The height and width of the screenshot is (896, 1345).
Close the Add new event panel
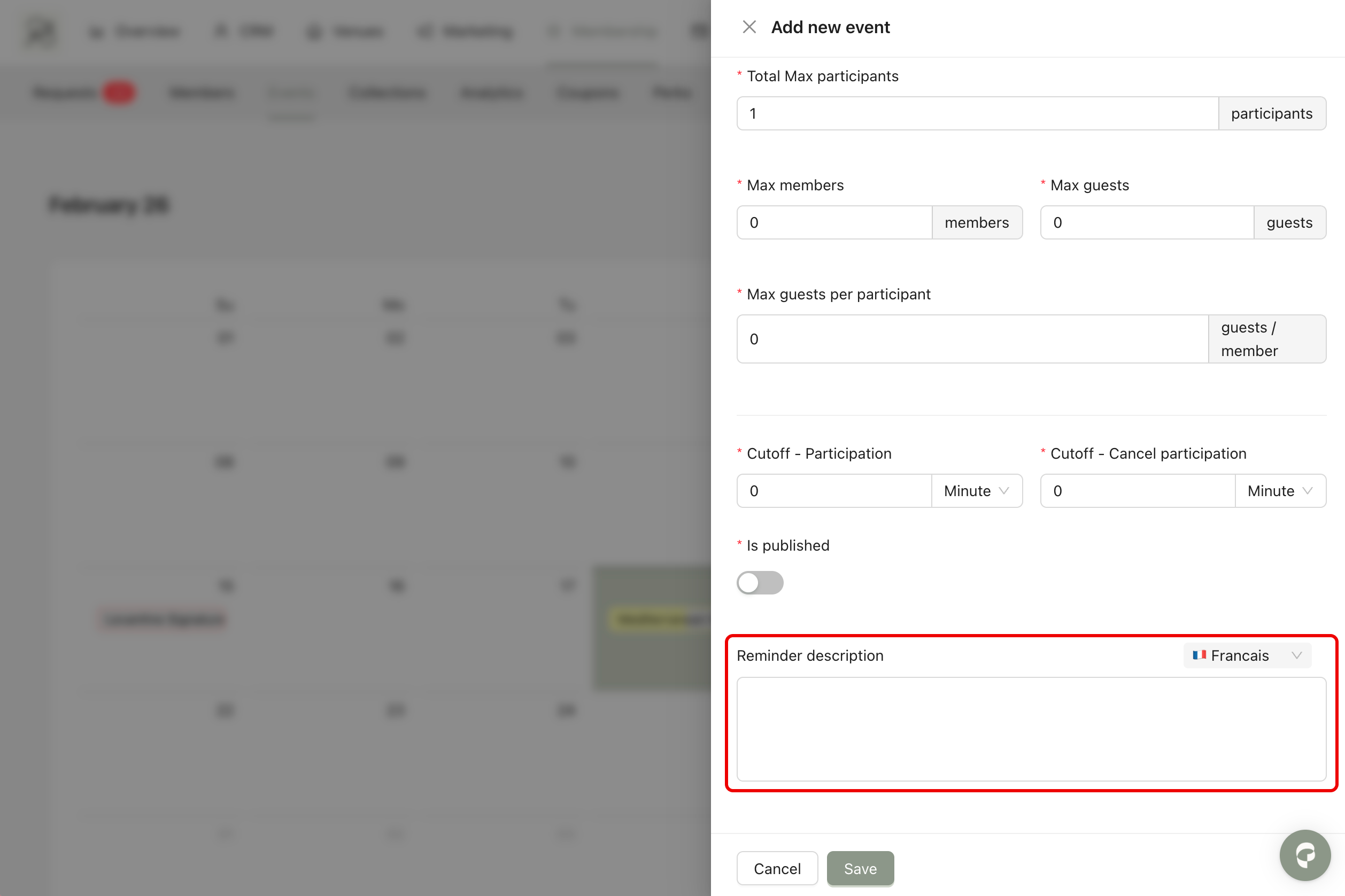tap(748, 27)
